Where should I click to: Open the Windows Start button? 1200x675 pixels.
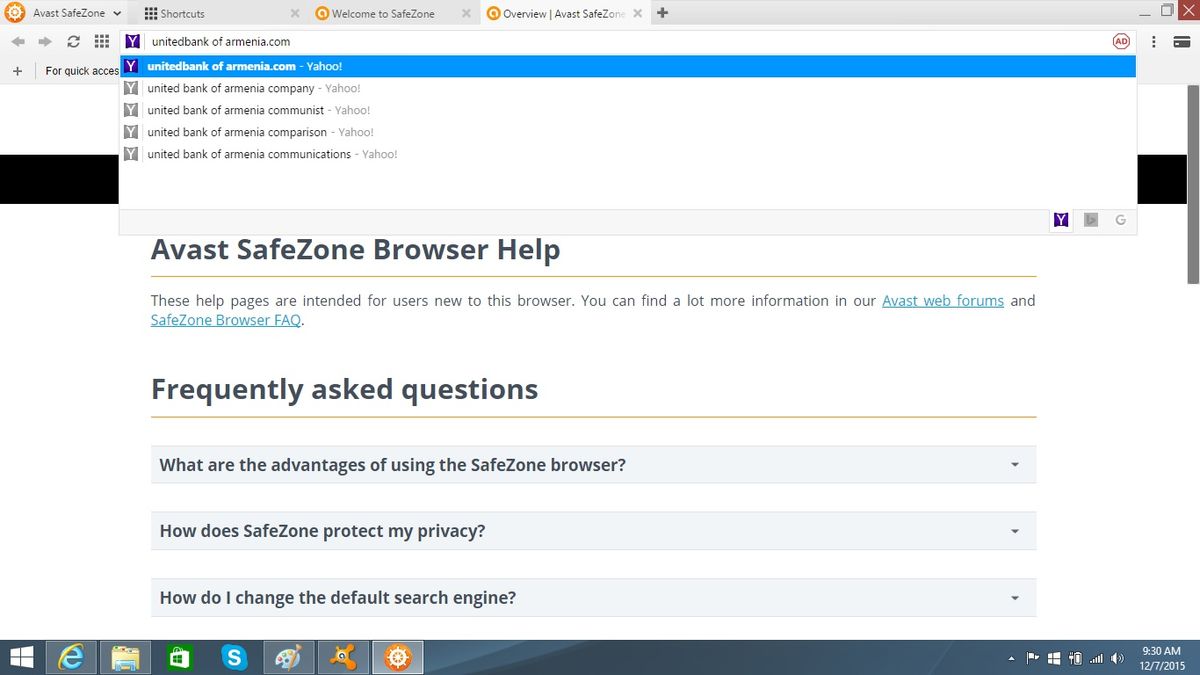21,657
